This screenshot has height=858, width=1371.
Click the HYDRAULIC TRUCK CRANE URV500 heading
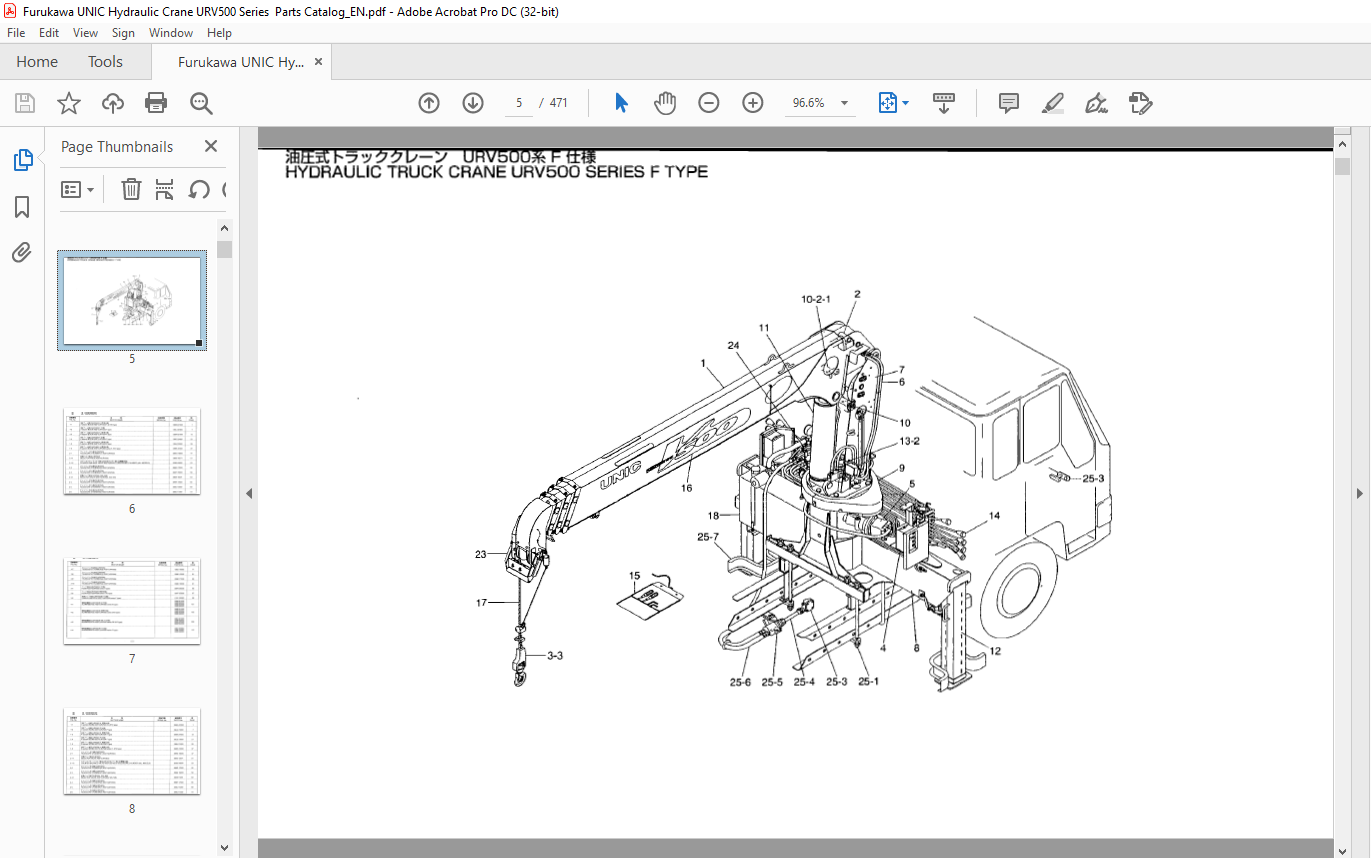point(496,172)
